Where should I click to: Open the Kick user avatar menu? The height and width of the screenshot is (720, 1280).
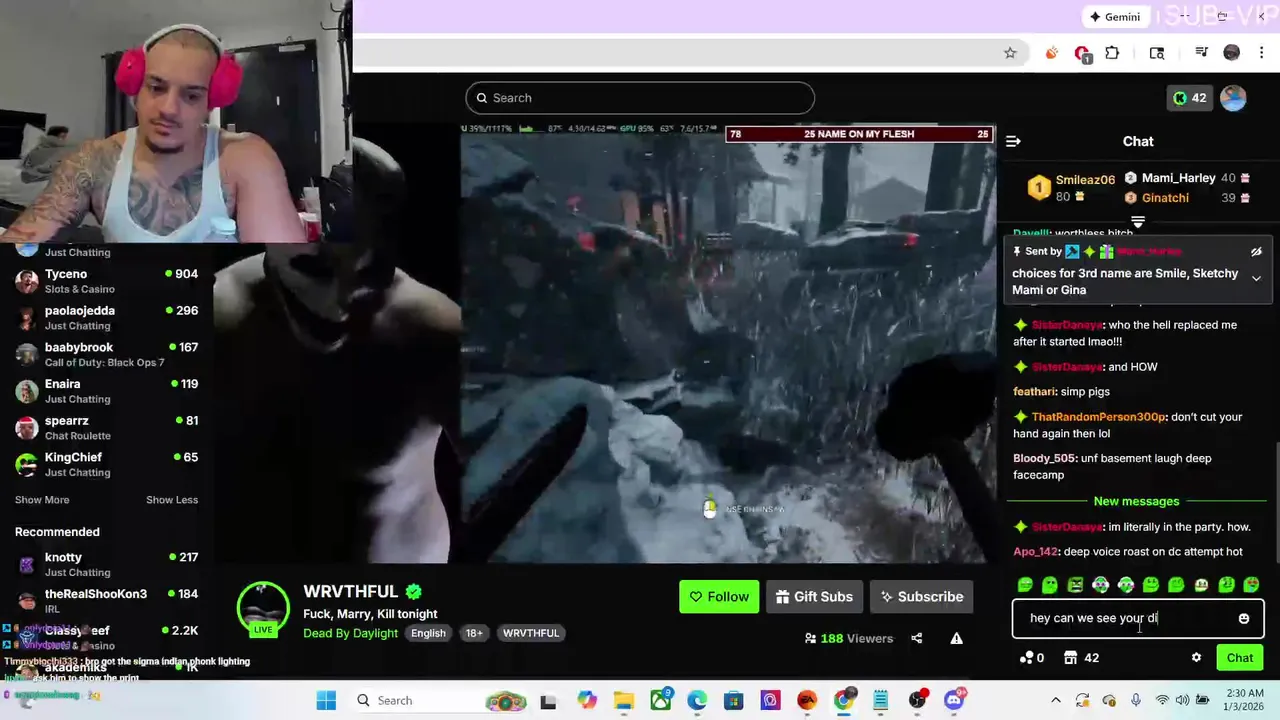point(1233,98)
